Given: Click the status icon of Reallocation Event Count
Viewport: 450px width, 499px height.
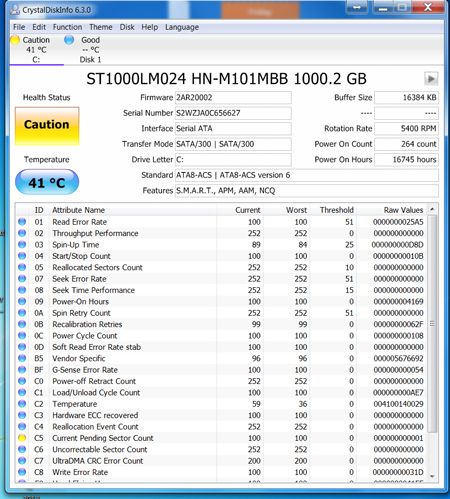Looking at the screenshot, I should 22,426.
